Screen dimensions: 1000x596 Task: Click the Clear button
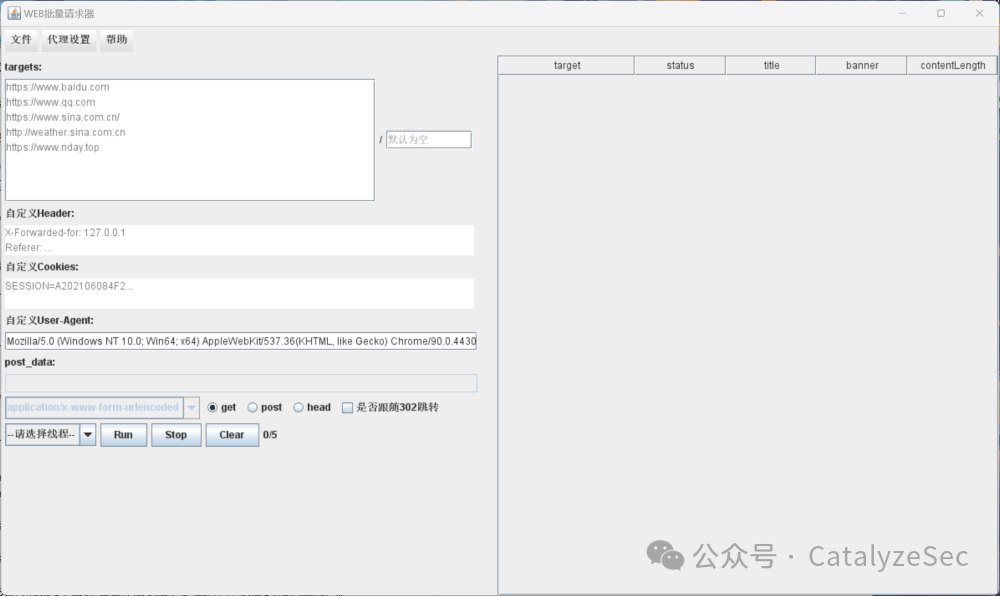pos(232,435)
